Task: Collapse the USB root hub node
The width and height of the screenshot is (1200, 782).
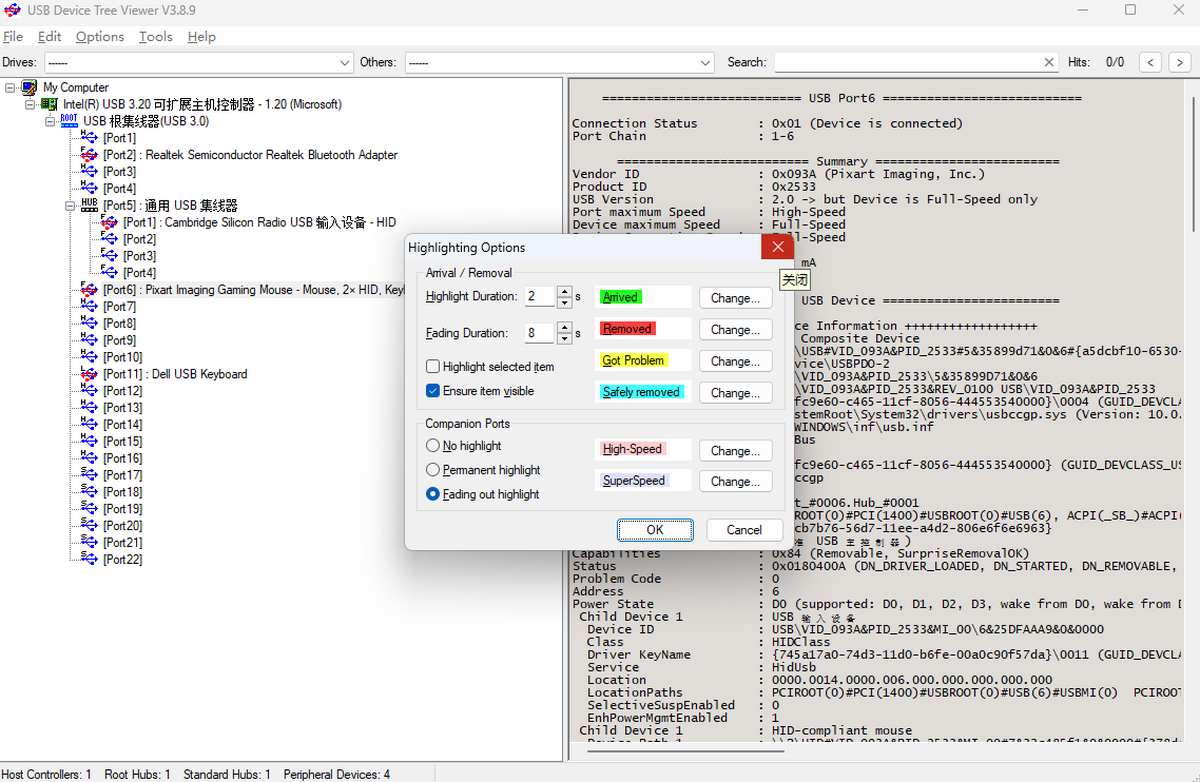Action: pos(50,121)
